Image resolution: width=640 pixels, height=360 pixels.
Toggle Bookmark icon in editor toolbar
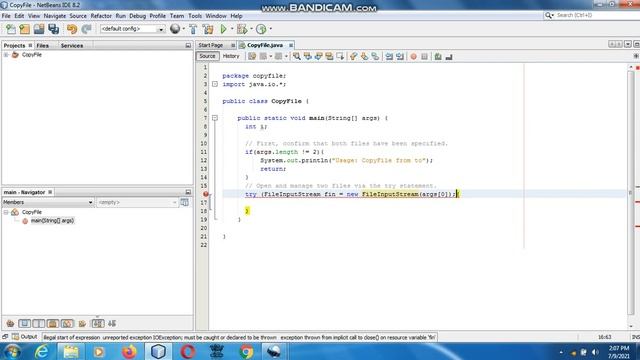pyautogui.click(x=375, y=56)
